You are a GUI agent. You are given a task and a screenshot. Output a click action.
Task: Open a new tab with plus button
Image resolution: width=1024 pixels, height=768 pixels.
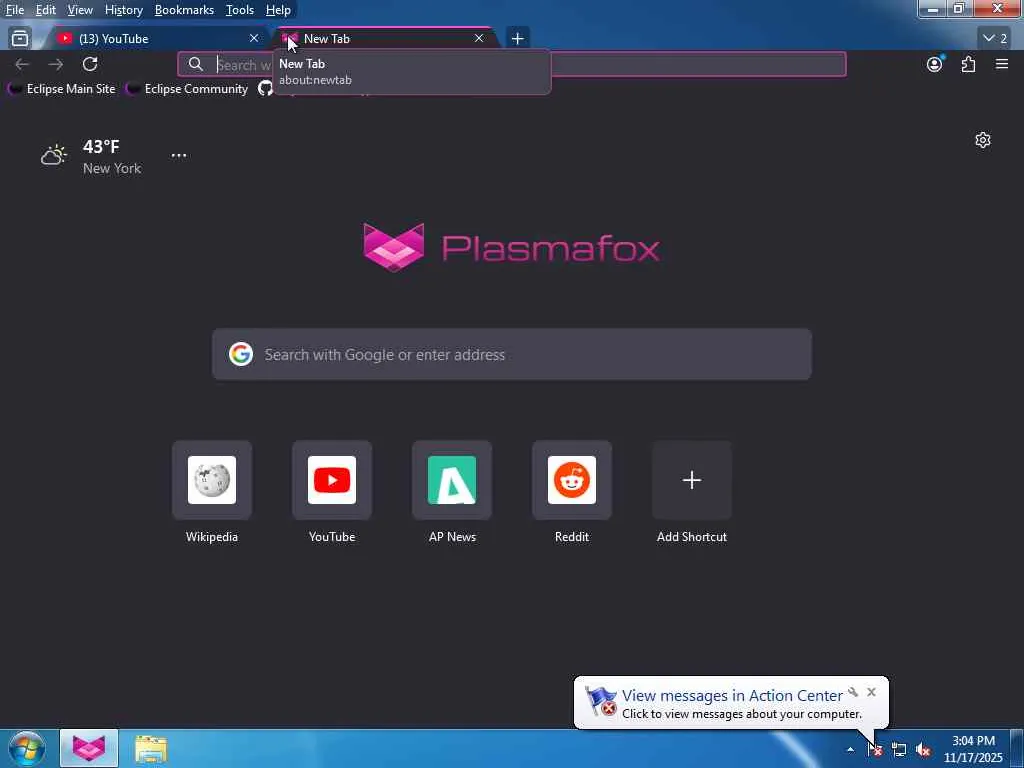click(x=517, y=39)
